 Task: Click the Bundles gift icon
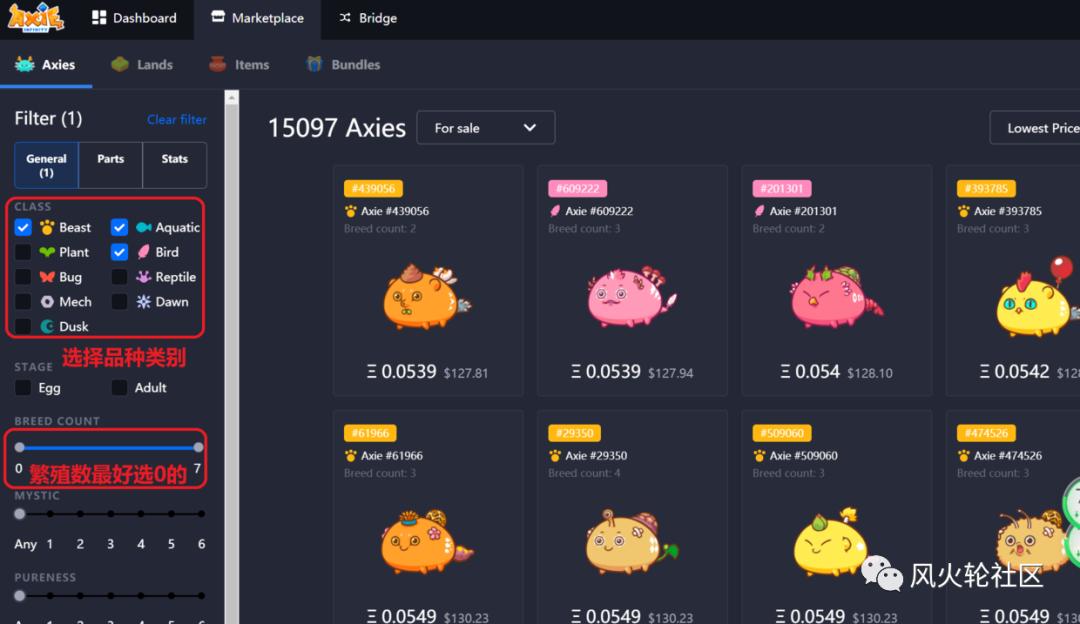[x=314, y=64]
